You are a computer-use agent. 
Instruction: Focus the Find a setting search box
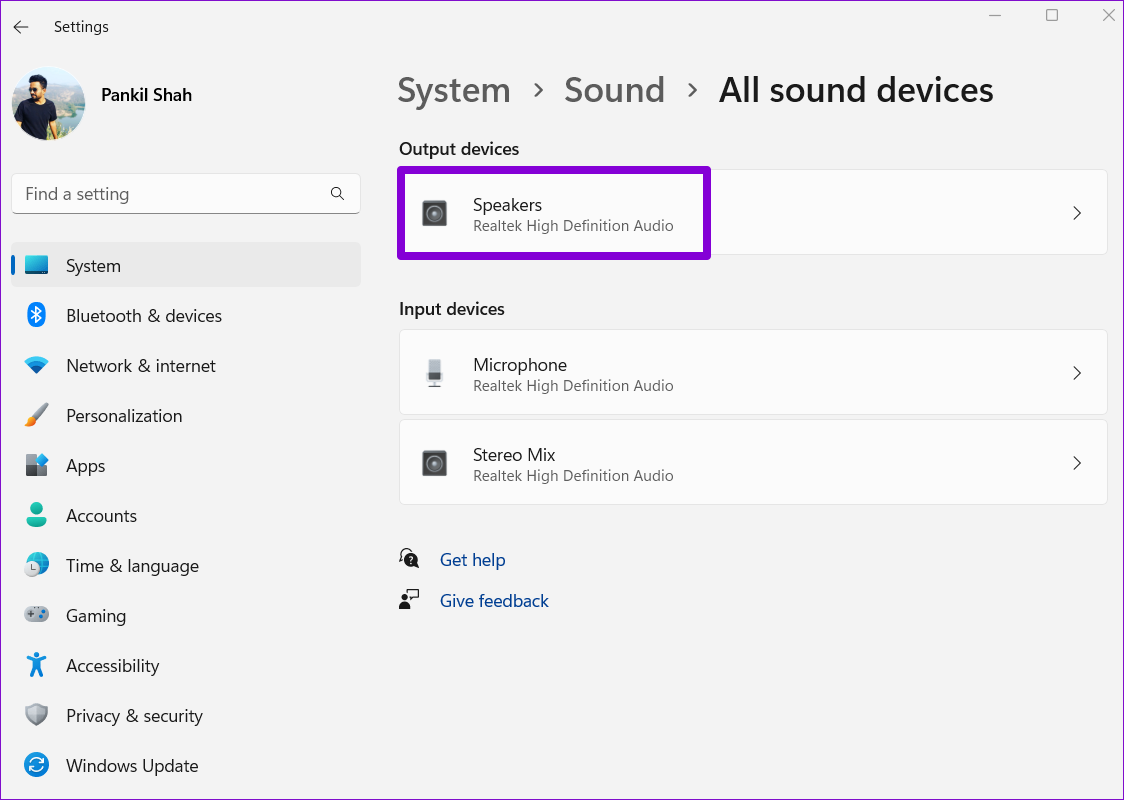(x=186, y=194)
